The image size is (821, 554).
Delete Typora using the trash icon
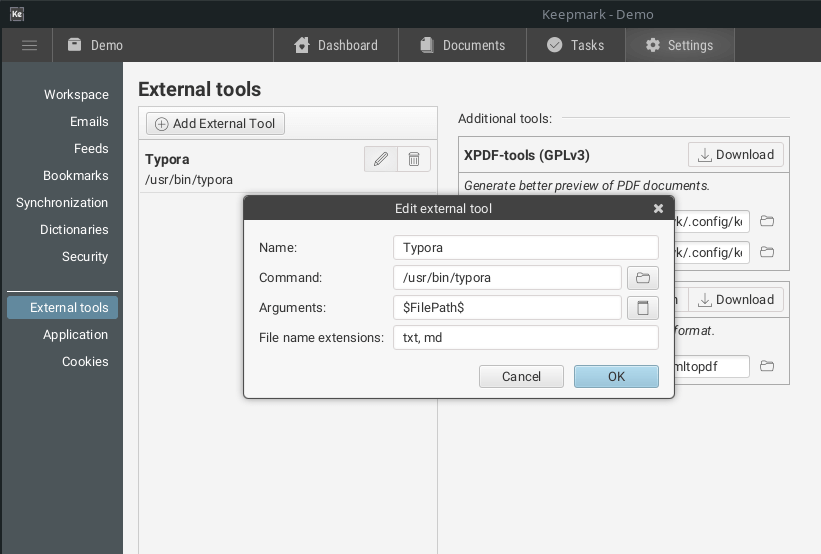click(414, 159)
